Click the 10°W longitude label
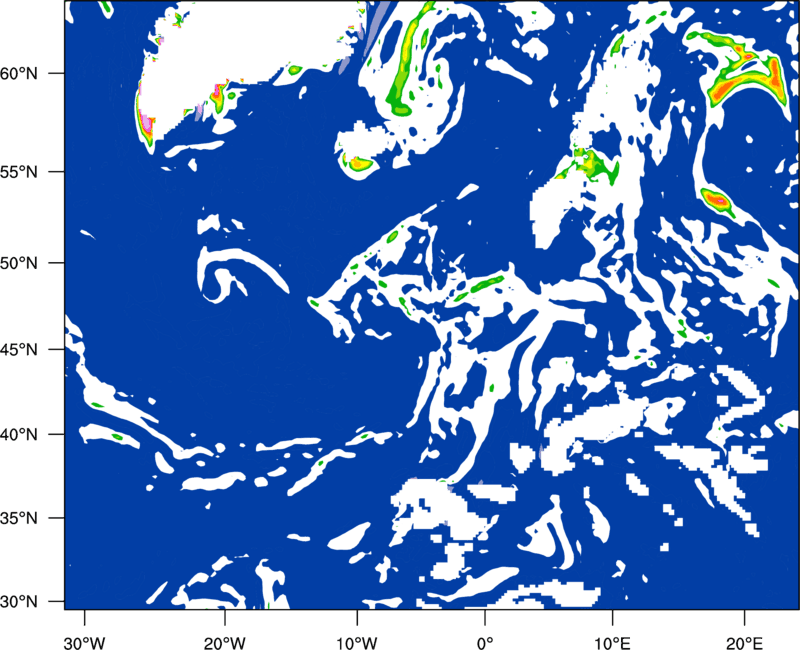The height and width of the screenshot is (650, 800). [357, 643]
